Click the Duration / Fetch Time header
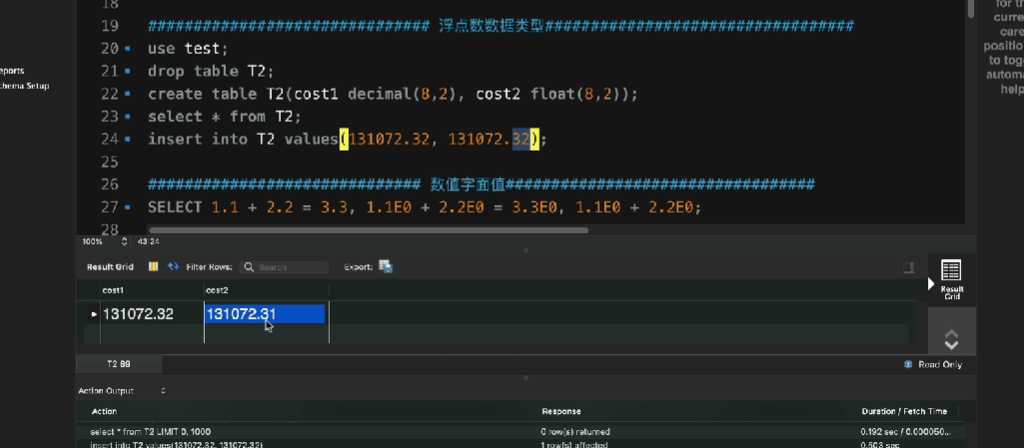Image resolution: width=1024 pixels, height=448 pixels. [x=904, y=411]
